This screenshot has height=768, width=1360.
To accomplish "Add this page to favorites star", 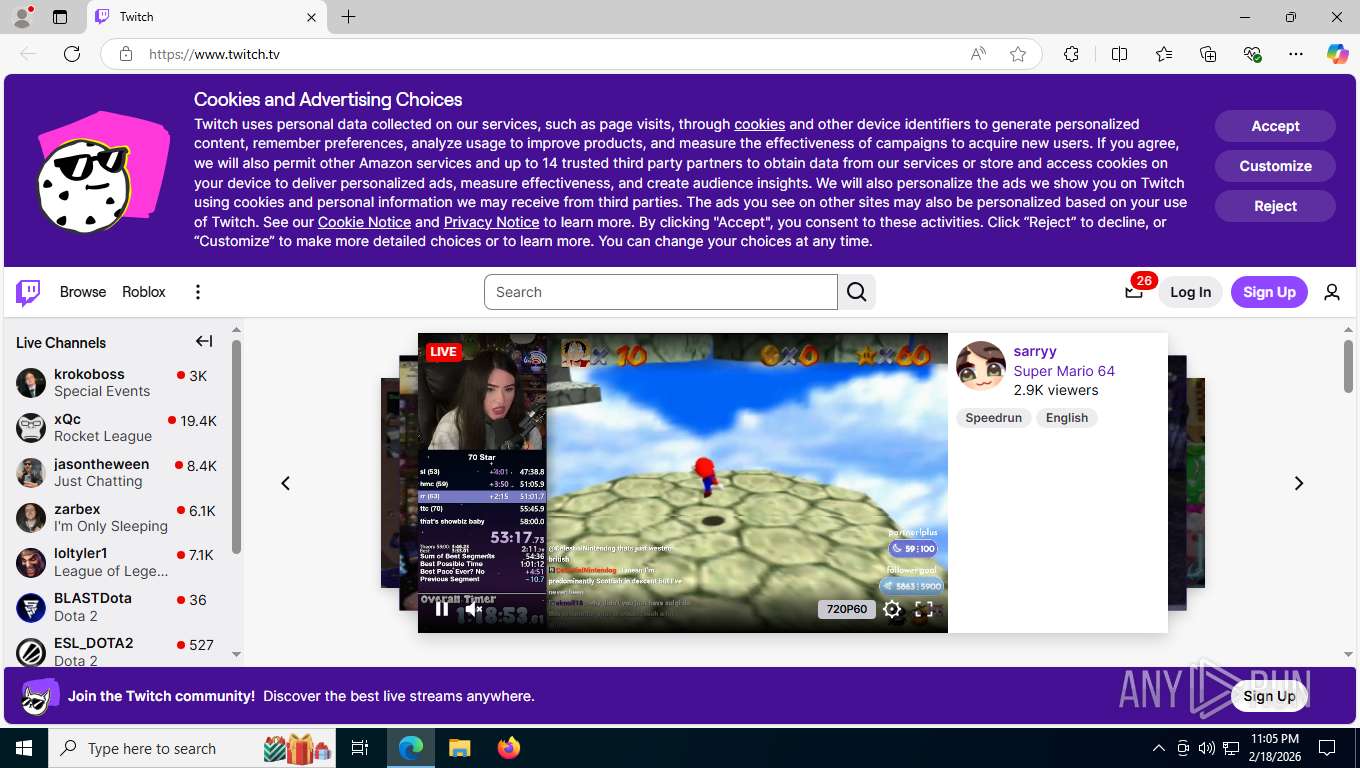I will click(x=1018, y=54).
